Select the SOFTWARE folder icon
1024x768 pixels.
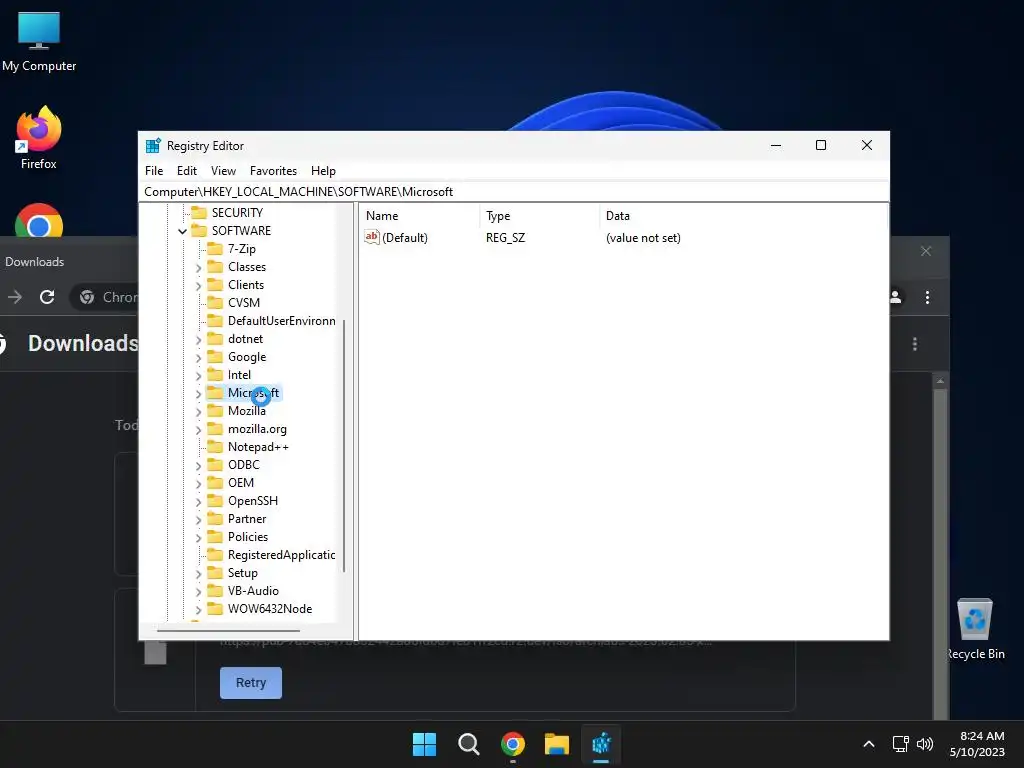click(199, 231)
